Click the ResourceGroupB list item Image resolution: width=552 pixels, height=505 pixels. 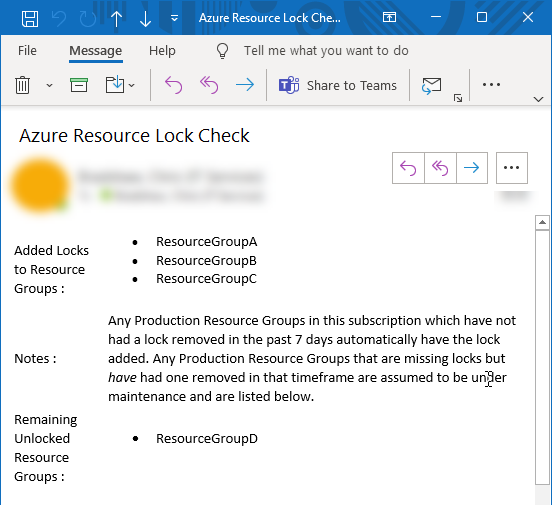pos(206,261)
